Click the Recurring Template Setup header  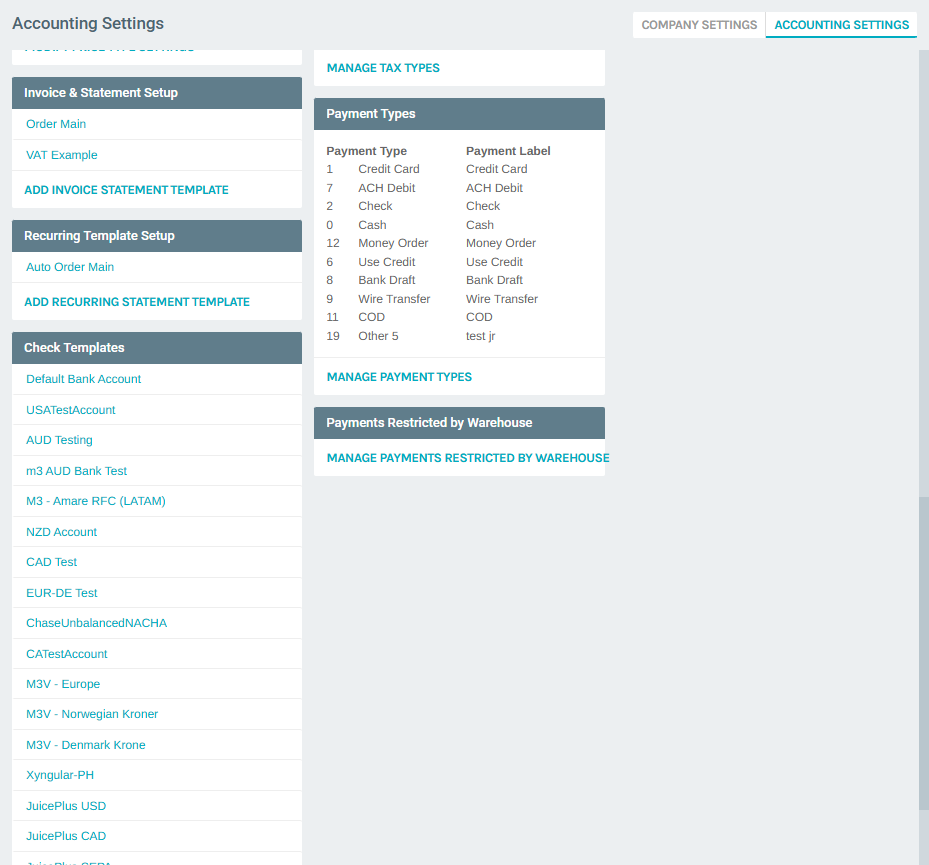pyautogui.click(x=157, y=236)
